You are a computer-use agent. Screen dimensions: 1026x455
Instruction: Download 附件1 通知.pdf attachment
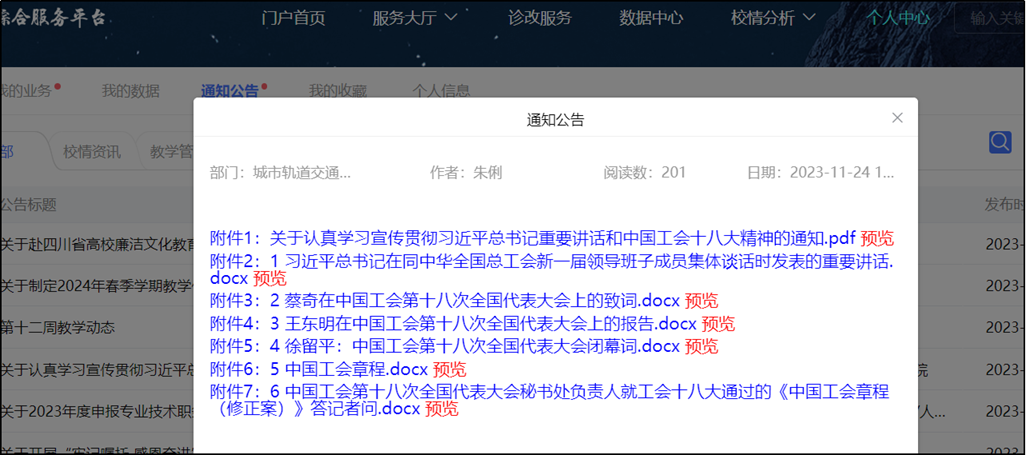(533, 238)
